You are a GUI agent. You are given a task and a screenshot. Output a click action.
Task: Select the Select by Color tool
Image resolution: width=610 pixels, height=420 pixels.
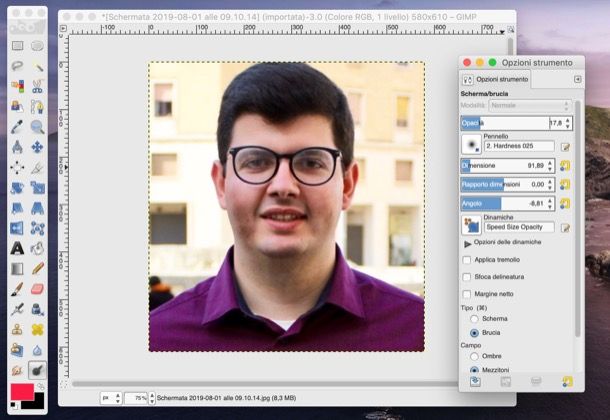click(17, 86)
